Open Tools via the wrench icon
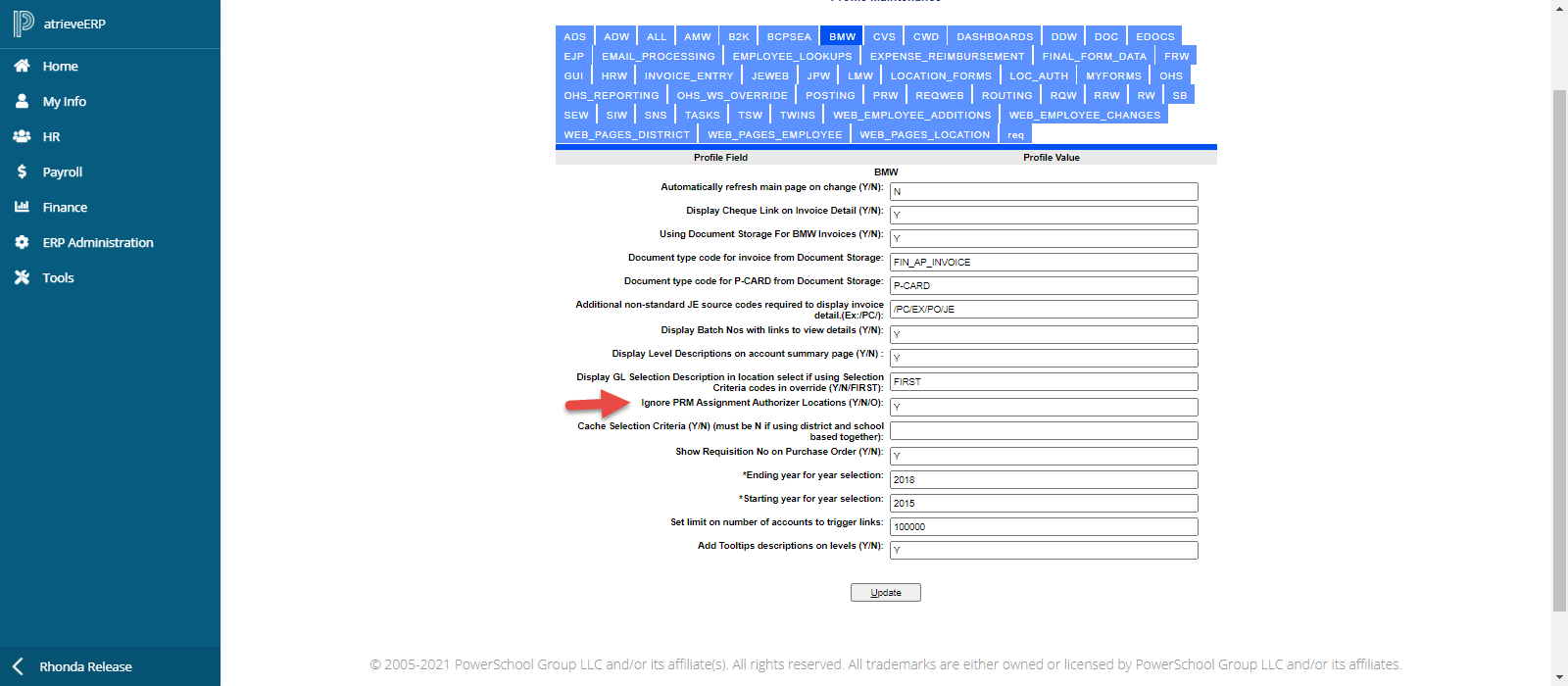This screenshot has width=1568, height=686. (x=22, y=277)
